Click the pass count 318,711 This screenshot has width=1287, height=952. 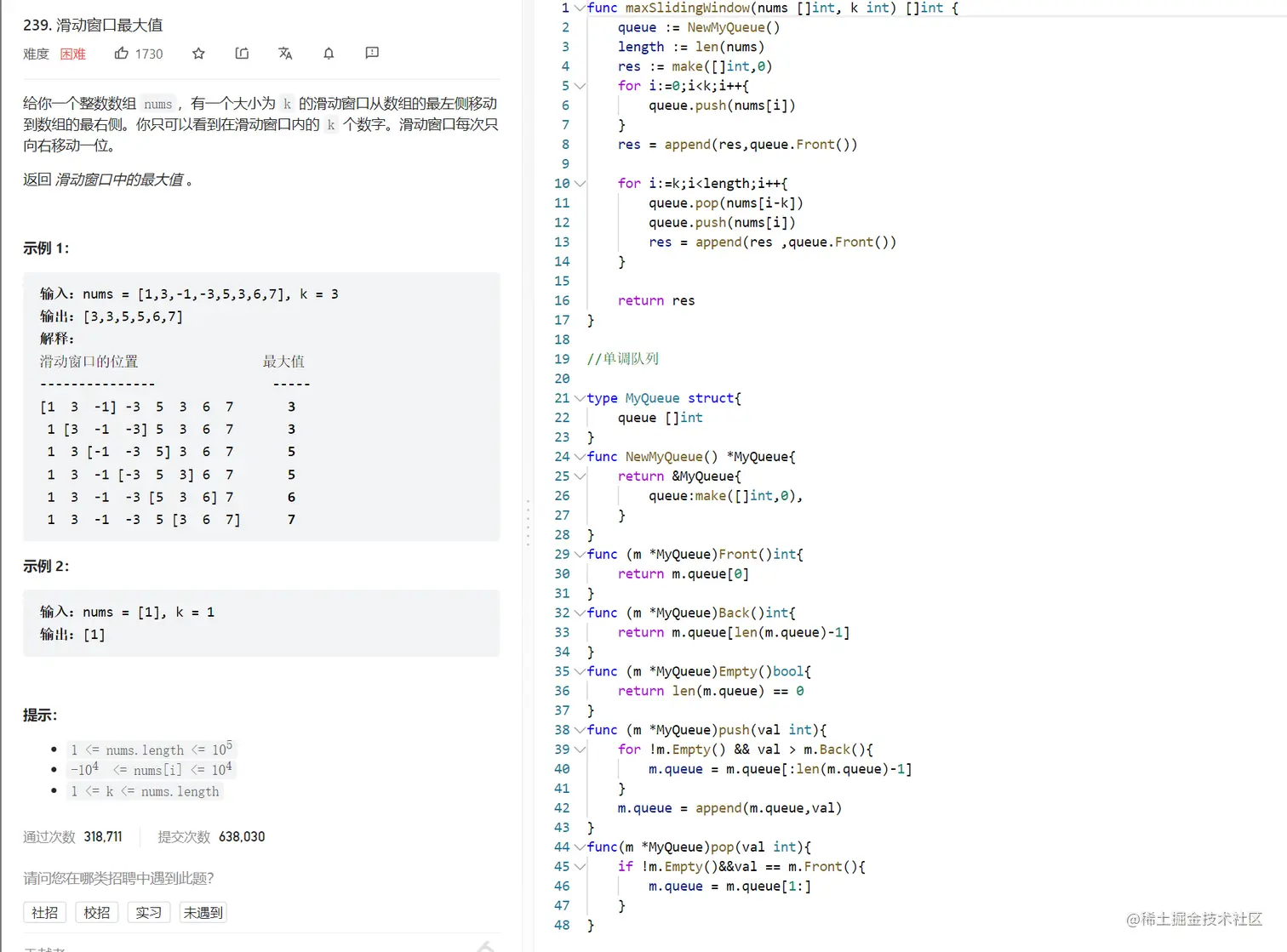103,837
